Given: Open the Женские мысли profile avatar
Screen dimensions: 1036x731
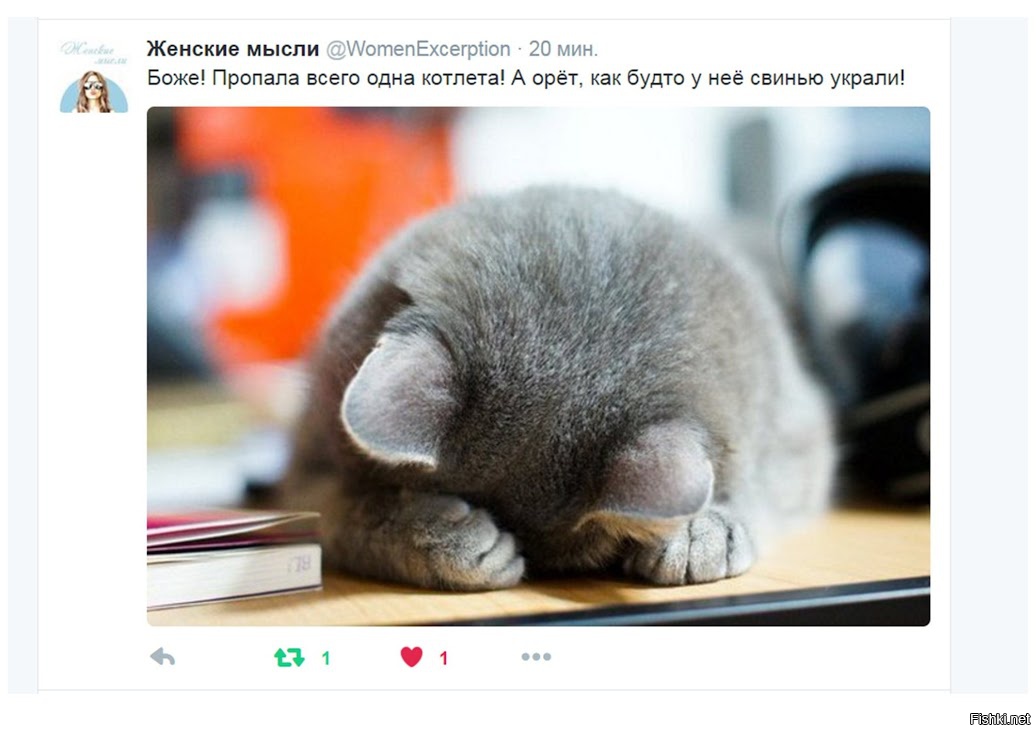Looking at the screenshot, I should click(94, 77).
